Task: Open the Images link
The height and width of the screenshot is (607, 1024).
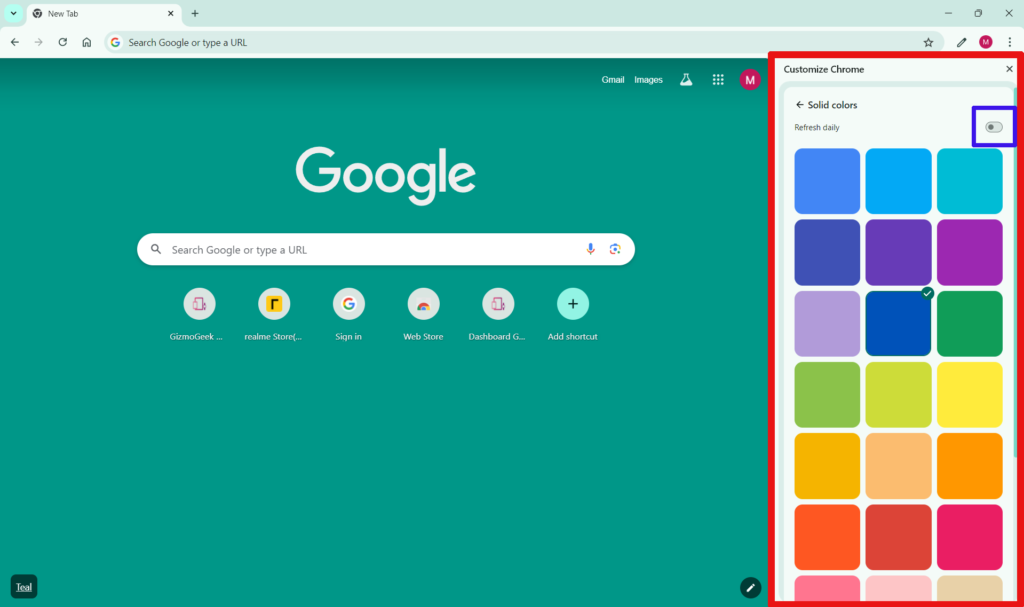Action: point(648,80)
